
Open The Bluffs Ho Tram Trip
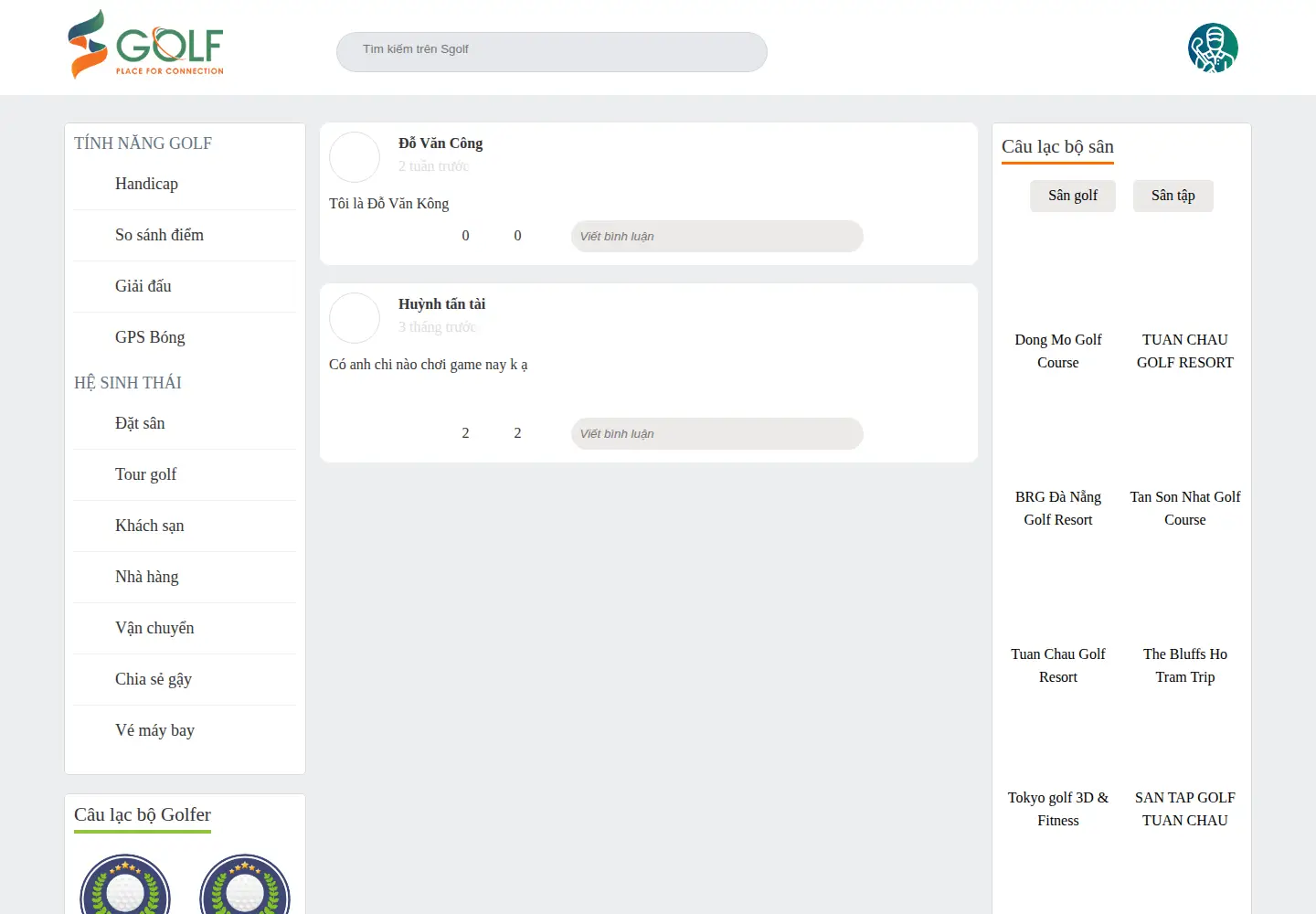tap(1185, 665)
